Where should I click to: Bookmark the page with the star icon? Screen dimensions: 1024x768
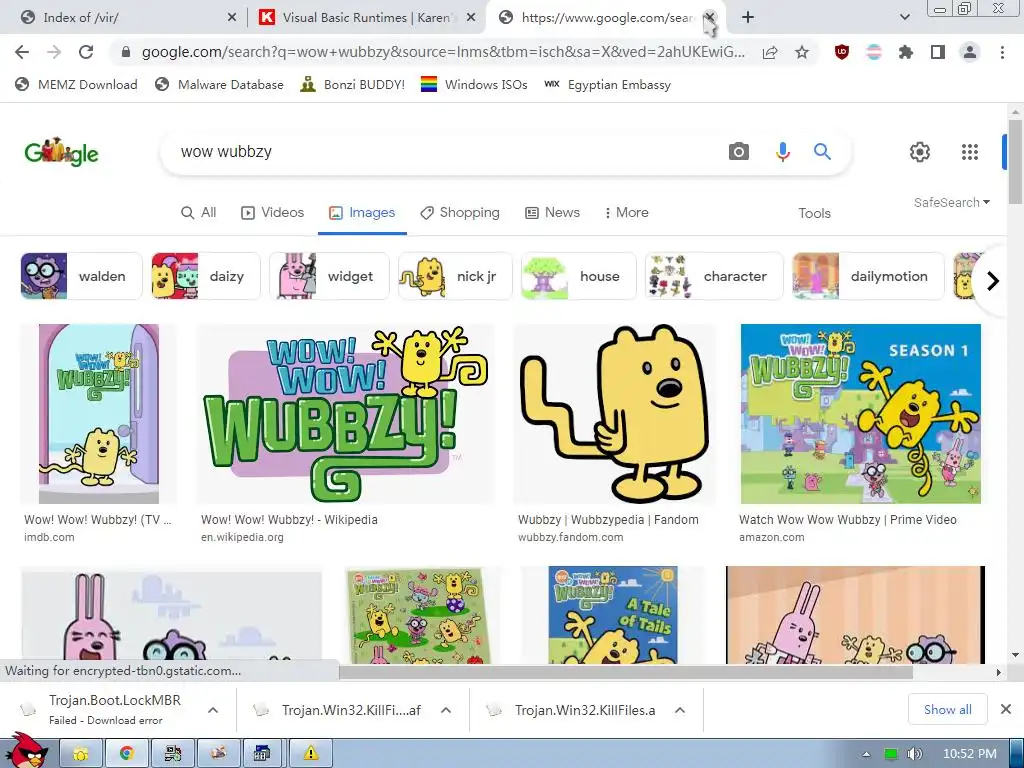(x=802, y=52)
